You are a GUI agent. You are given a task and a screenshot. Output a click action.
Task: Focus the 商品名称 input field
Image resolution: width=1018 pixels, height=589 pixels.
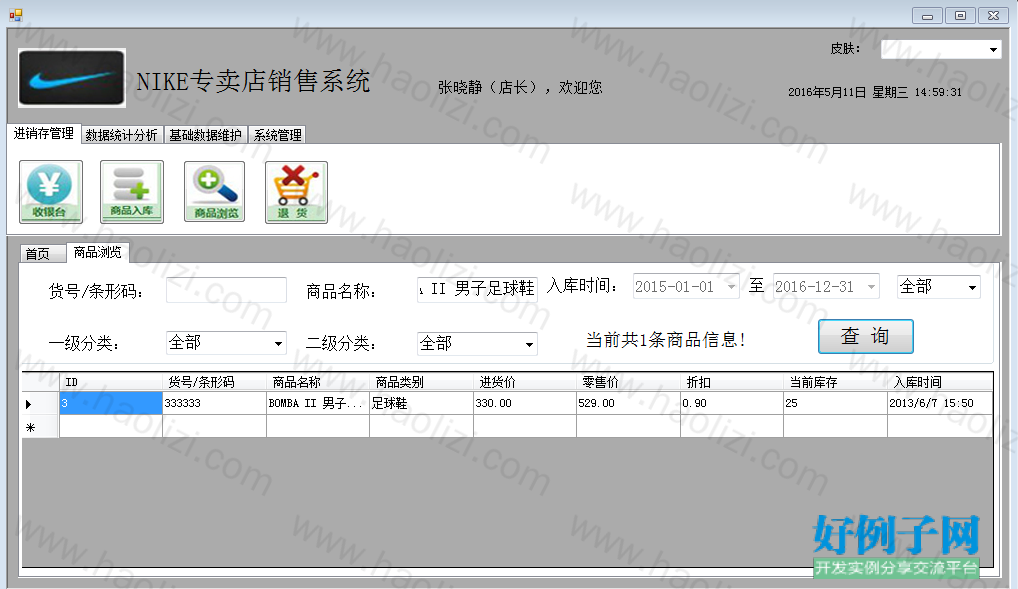(477, 289)
